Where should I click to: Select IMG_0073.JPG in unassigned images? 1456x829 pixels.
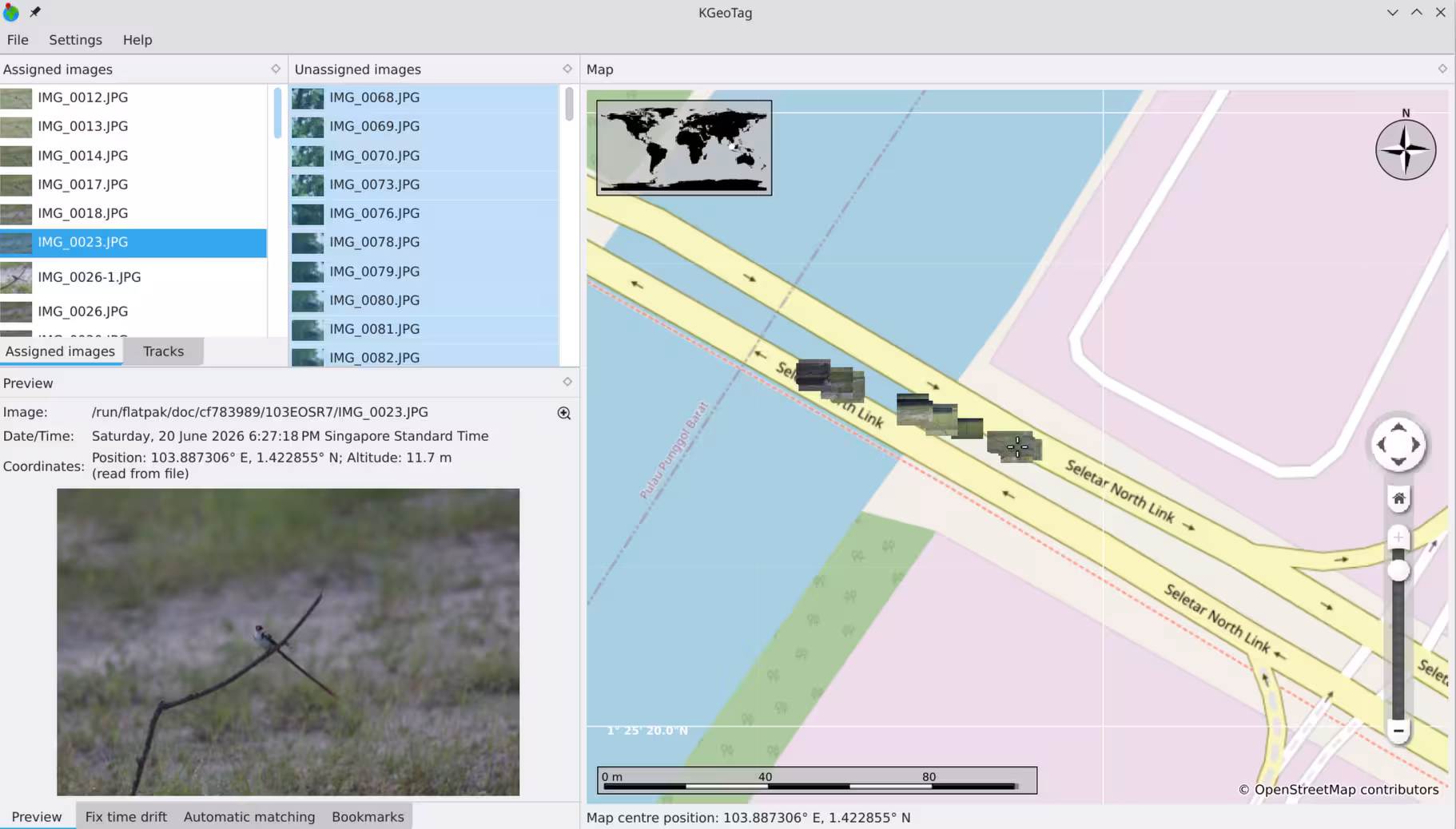tap(424, 184)
